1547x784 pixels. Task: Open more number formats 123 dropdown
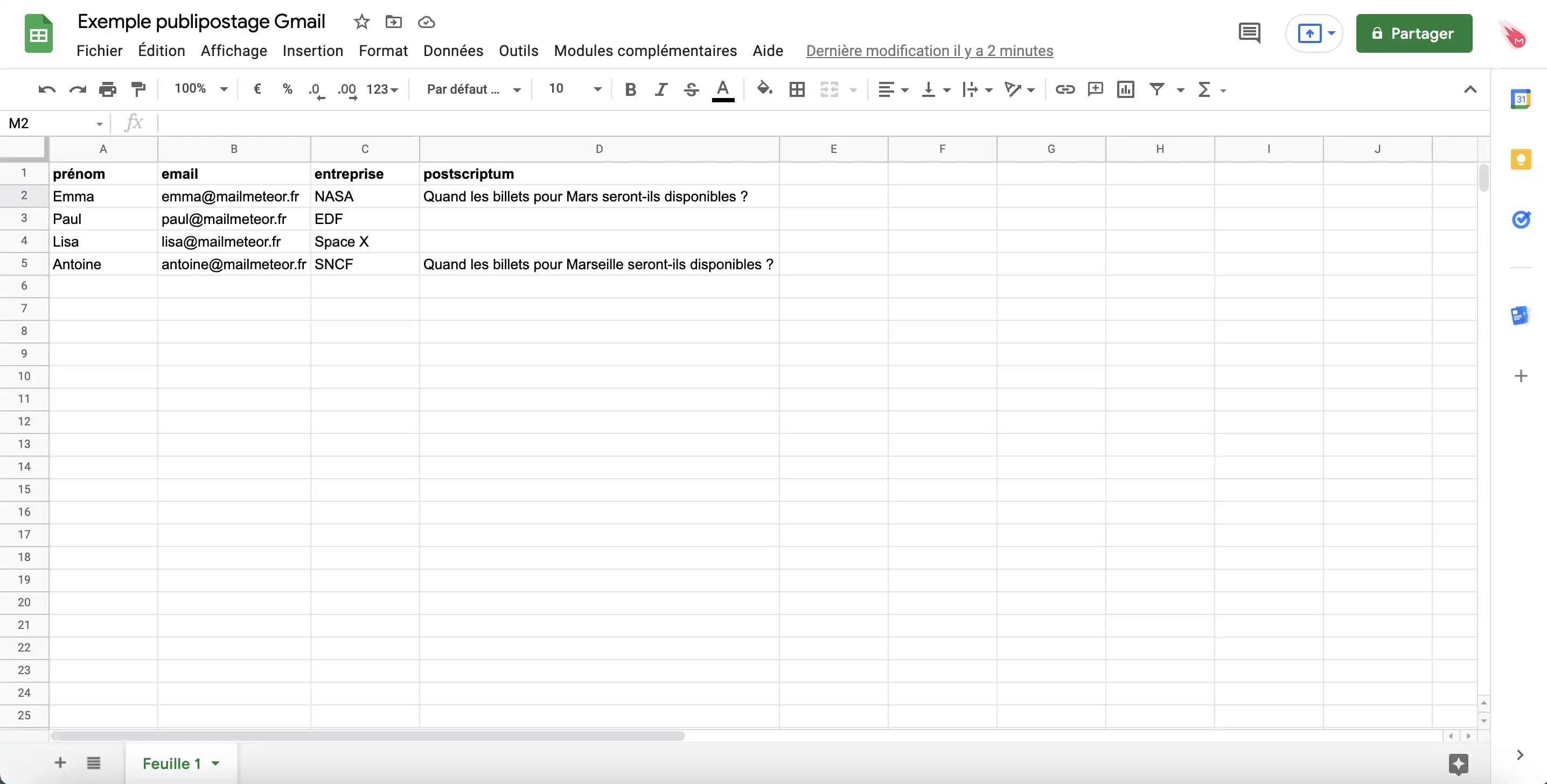click(x=382, y=89)
